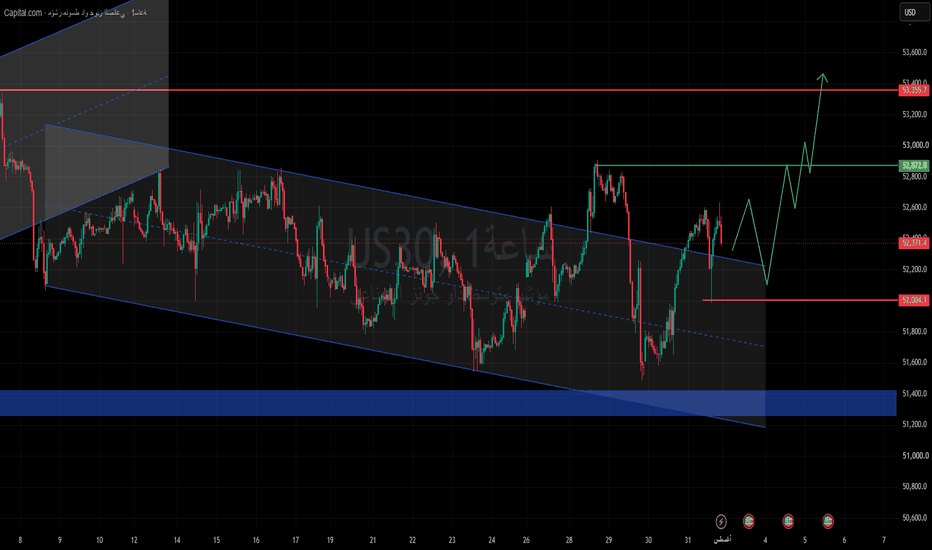Click date 28 on the time axis
The image size is (932, 550).
[x=569, y=540]
